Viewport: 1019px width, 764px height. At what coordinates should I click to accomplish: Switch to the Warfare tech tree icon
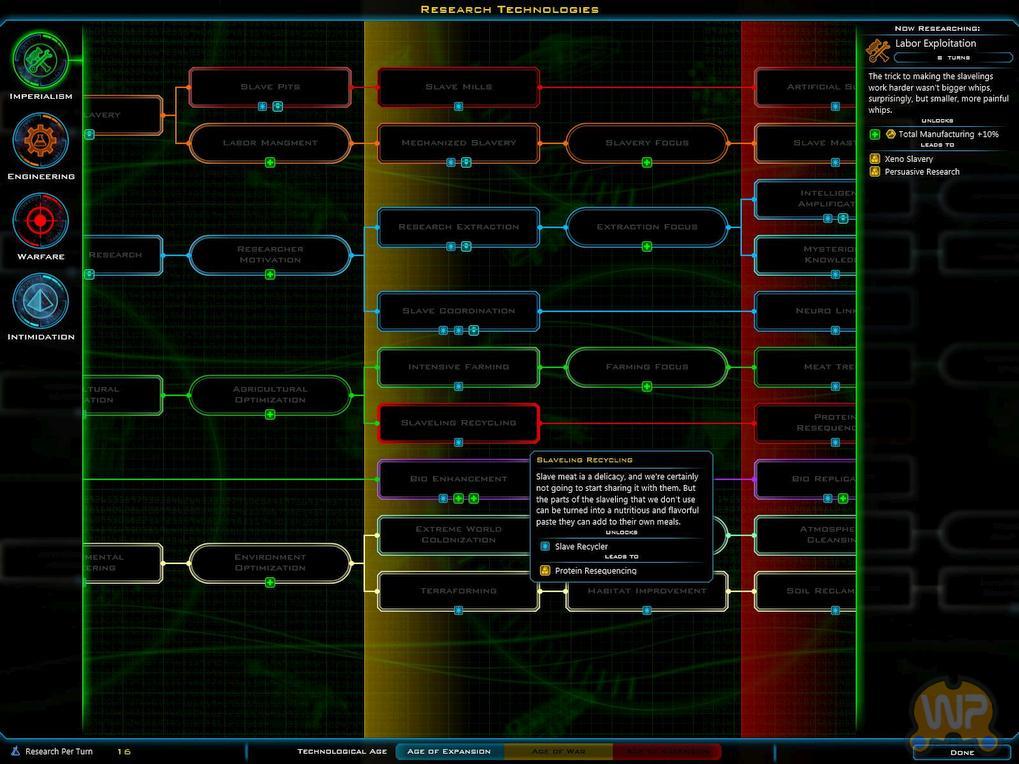[40, 220]
